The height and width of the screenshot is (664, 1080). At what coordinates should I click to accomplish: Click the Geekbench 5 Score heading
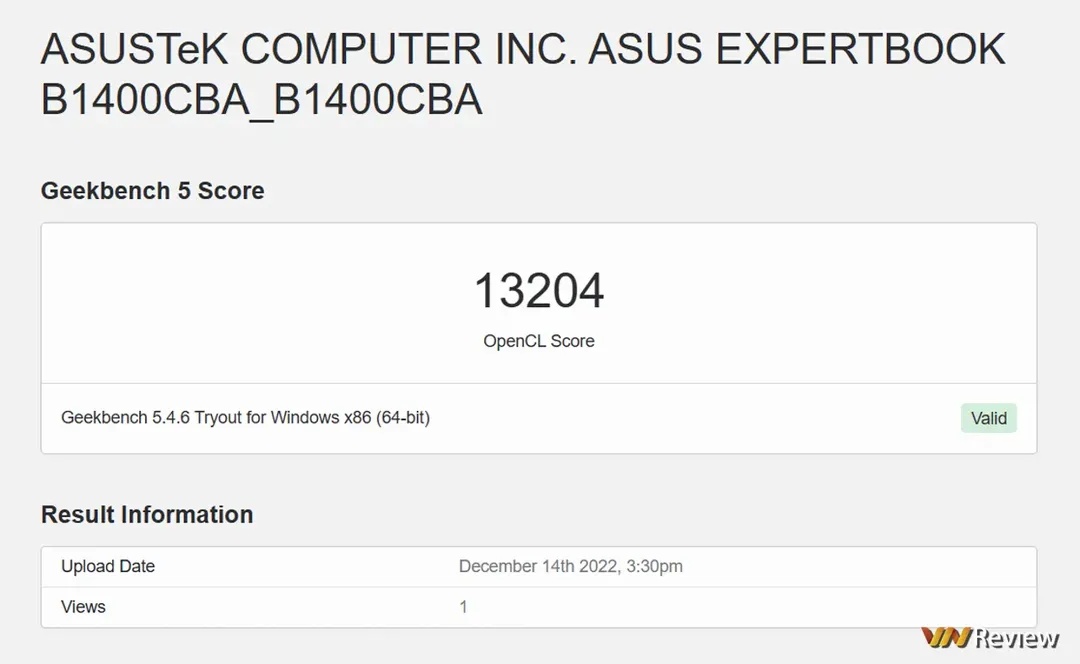pyautogui.click(x=152, y=191)
